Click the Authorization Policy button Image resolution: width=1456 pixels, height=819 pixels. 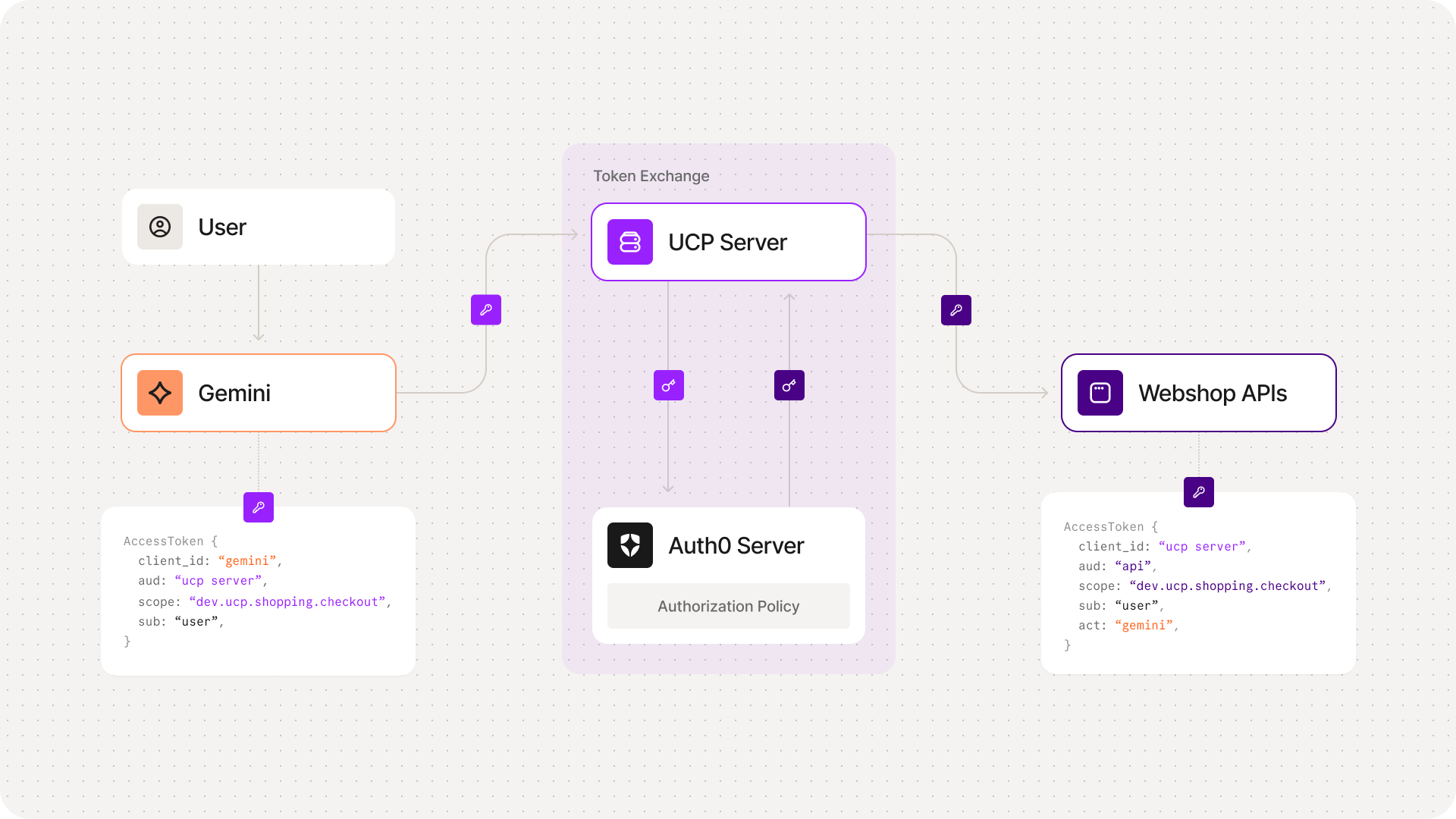pyautogui.click(x=729, y=606)
